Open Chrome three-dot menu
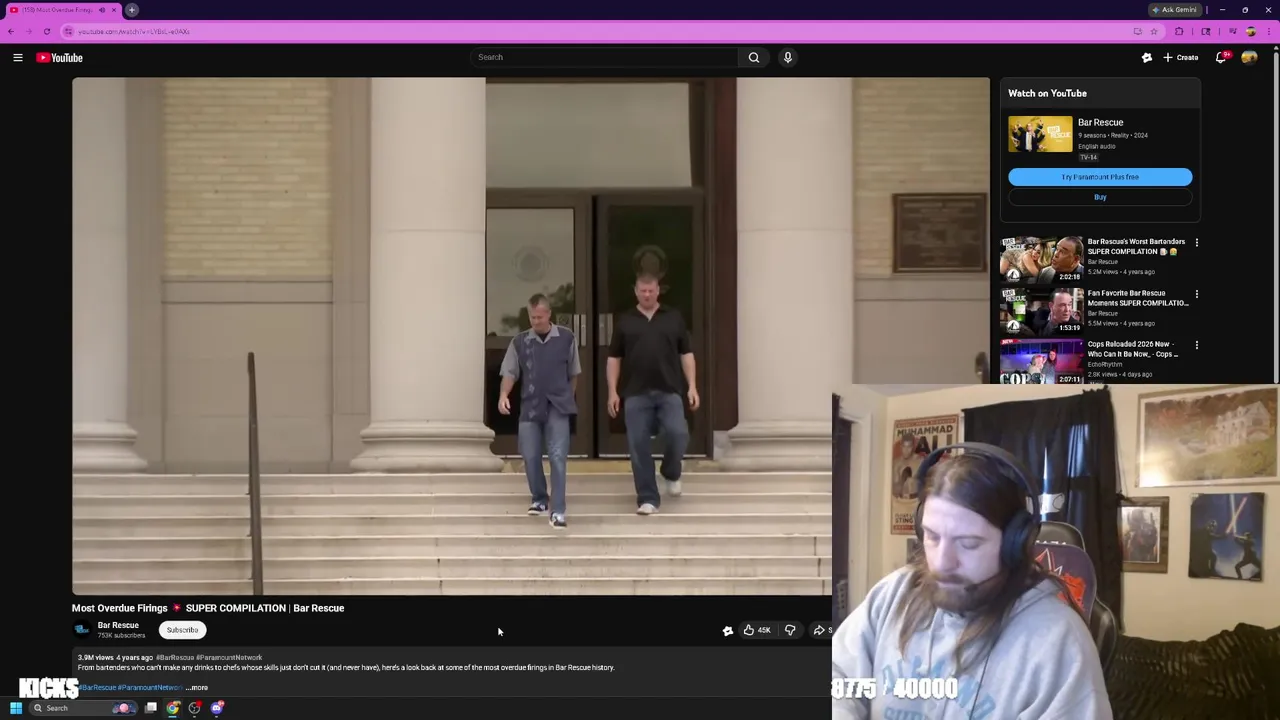This screenshot has height=720, width=1280. (x=1269, y=31)
